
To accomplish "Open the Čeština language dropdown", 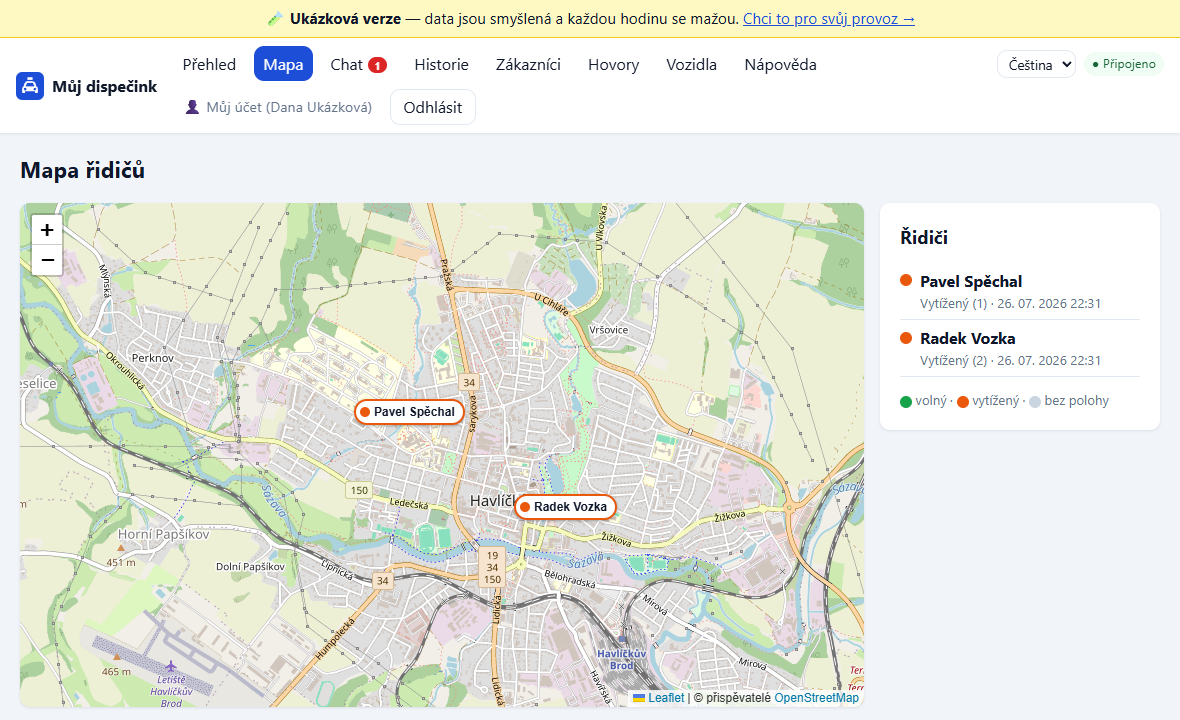I will click(1036, 65).
